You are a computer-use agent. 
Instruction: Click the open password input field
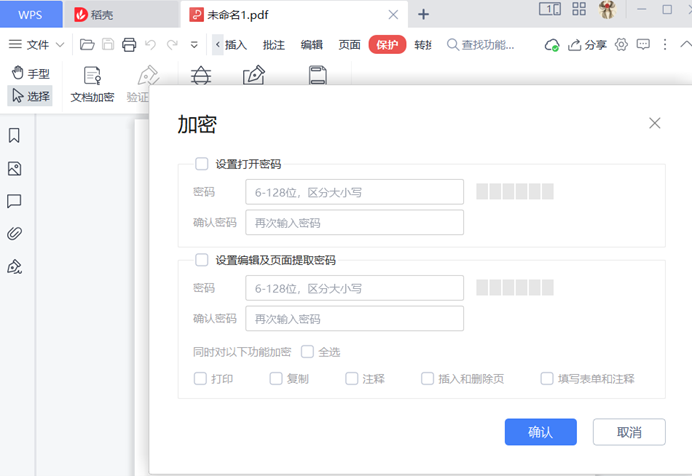(x=354, y=192)
